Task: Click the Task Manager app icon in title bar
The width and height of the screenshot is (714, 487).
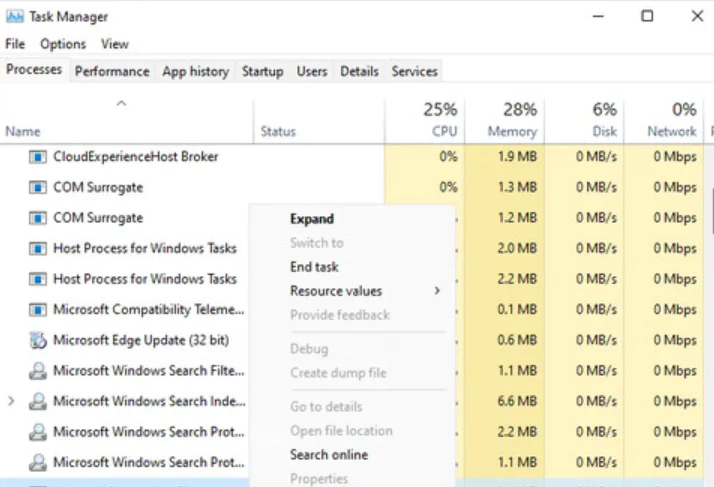Action: click(x=15, y=17)
